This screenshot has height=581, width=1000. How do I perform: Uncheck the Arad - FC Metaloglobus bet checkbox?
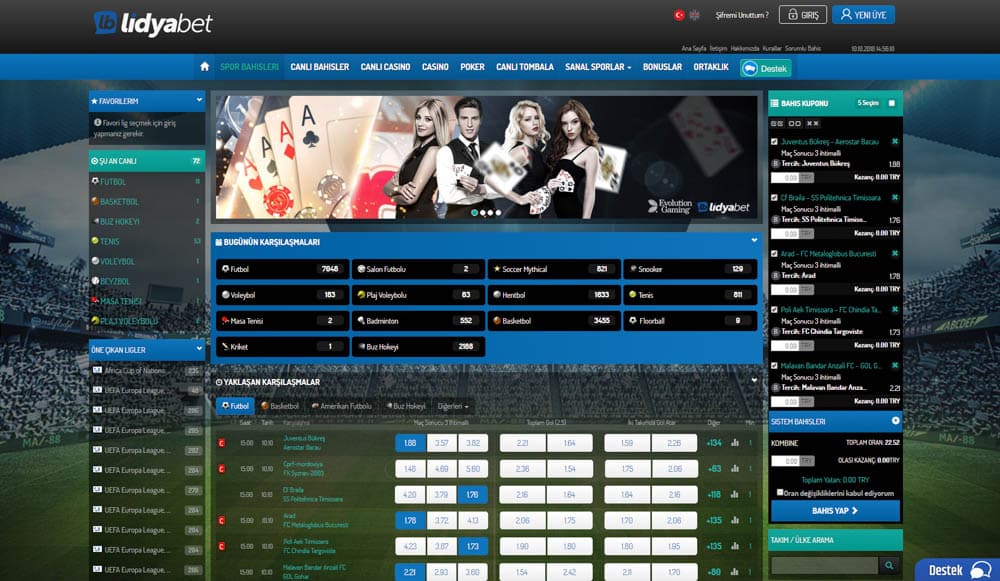[x=774, y=254]
